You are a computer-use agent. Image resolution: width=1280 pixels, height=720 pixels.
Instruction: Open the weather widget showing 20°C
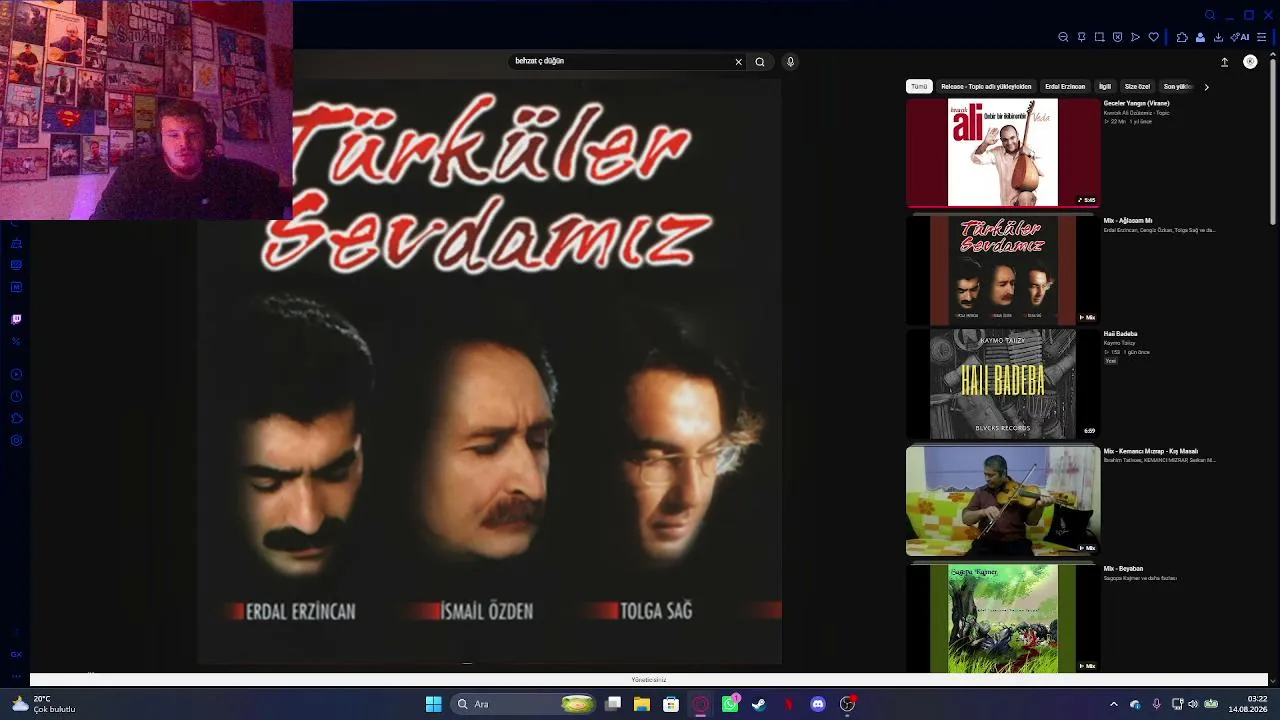pos(43,704)
